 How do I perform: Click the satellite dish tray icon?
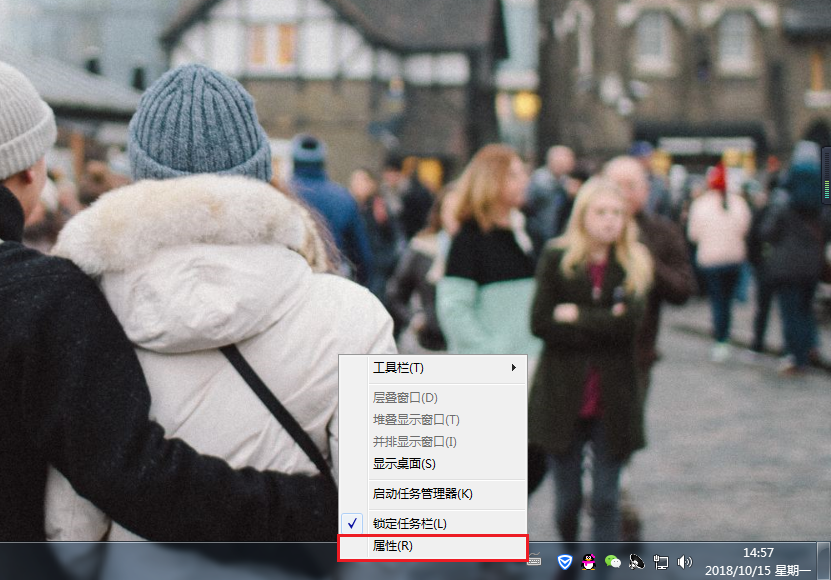(637, 562)
